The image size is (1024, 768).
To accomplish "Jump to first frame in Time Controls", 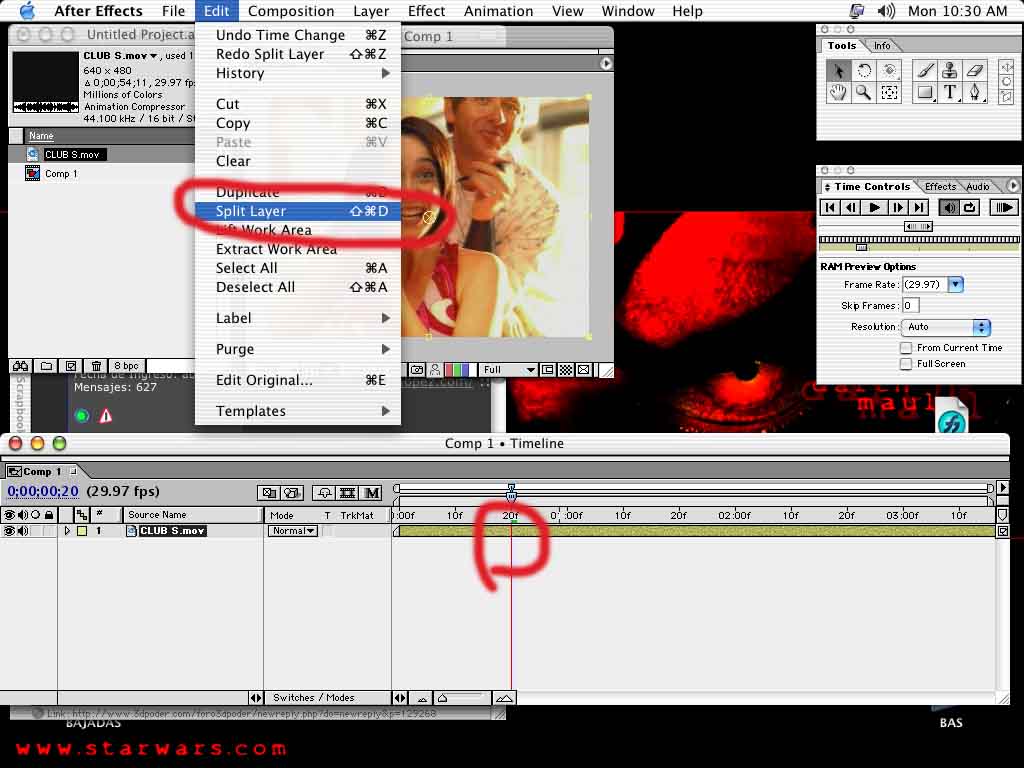I will point(829,208).
